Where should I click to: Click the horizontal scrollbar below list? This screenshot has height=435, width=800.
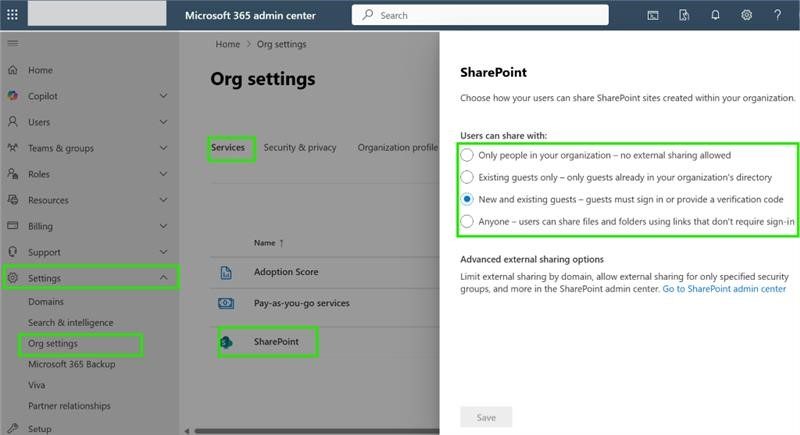(316, 431)
